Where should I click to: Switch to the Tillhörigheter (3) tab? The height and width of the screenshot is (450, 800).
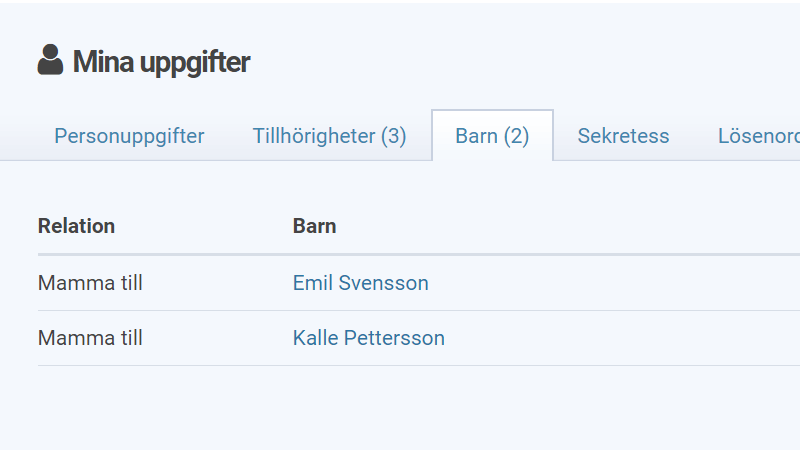[329, 136]
